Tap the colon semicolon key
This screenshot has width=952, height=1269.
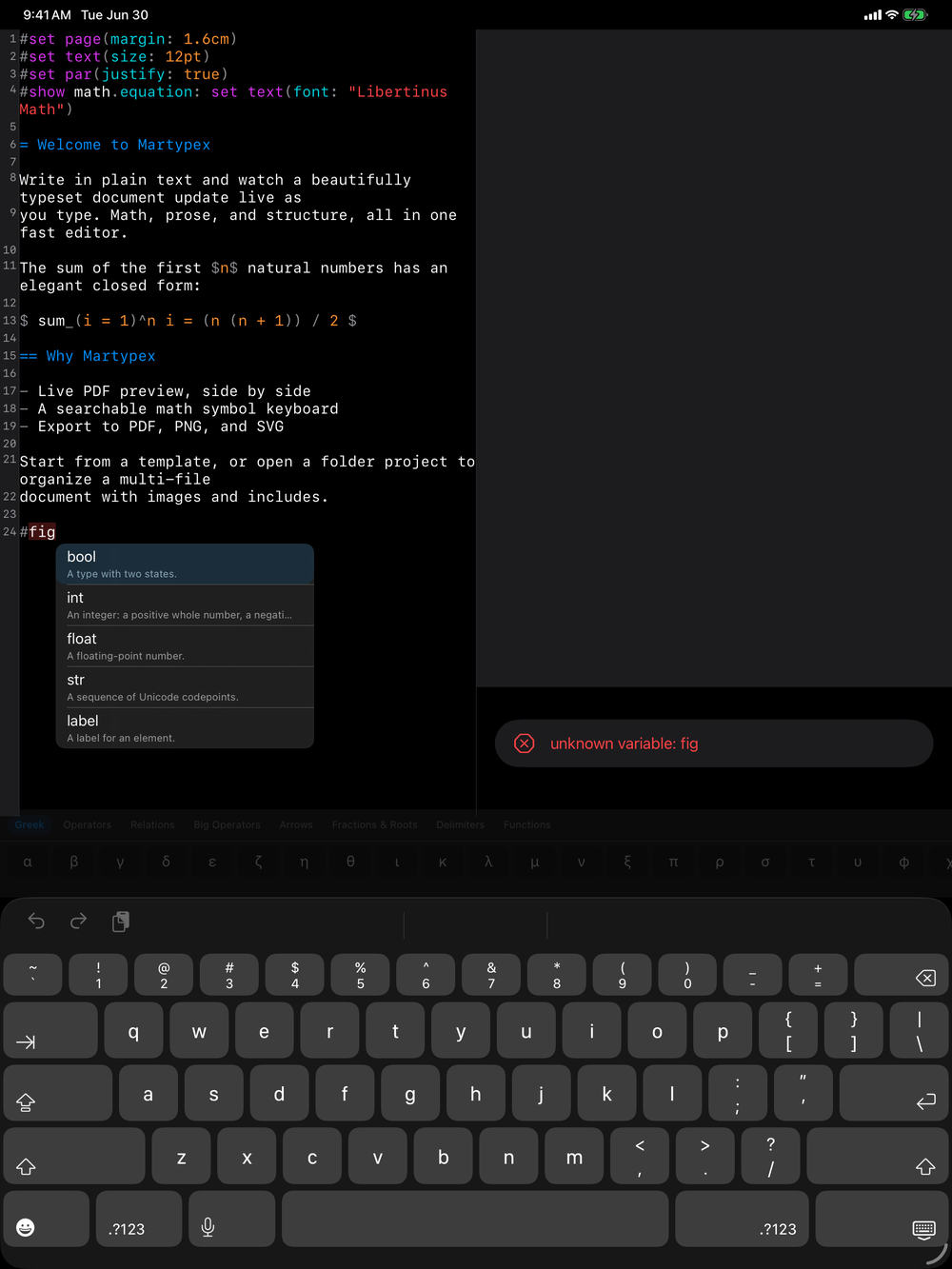click(x=738, y=1094)
